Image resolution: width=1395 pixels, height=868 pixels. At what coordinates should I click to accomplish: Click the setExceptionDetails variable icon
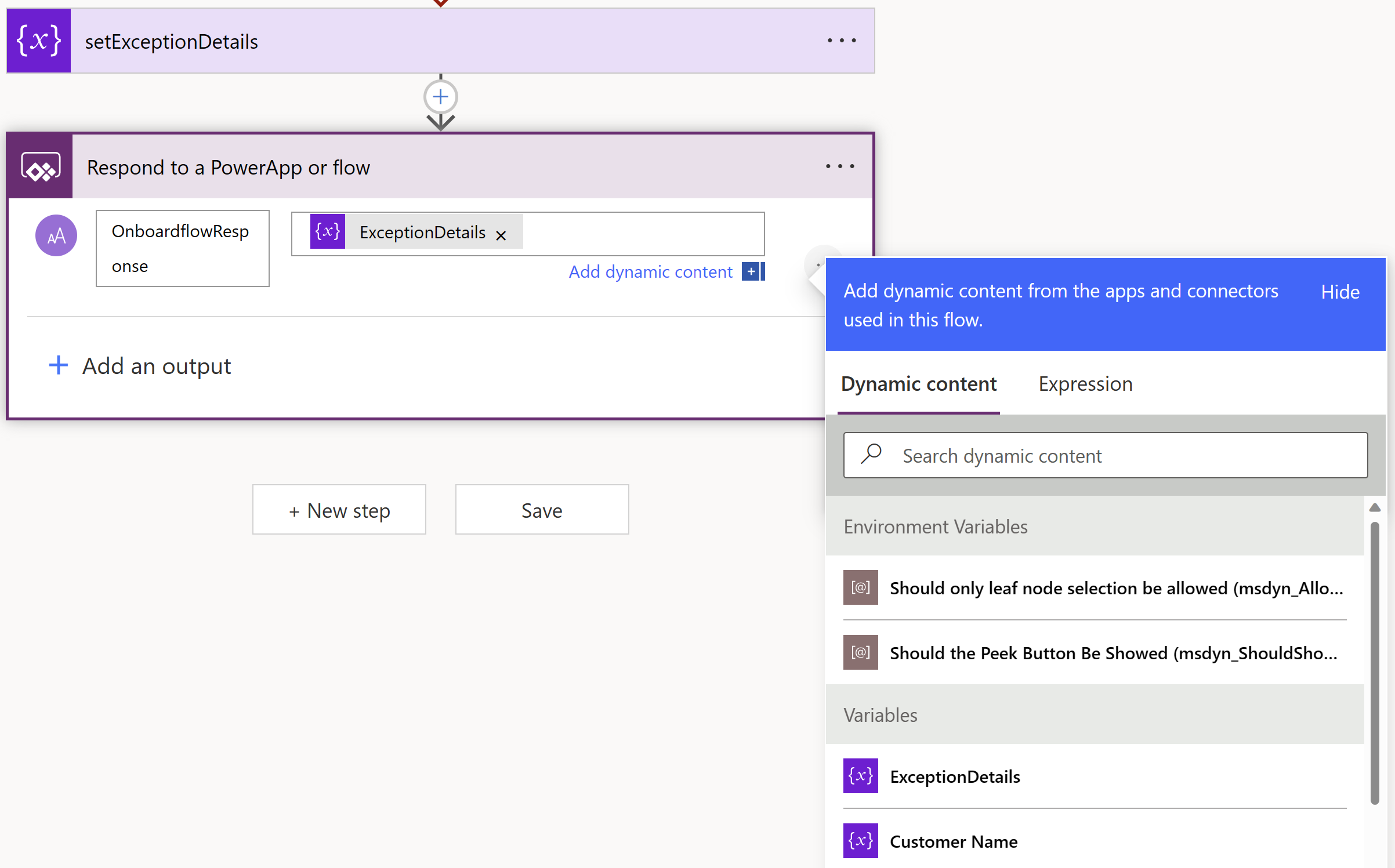38,41
